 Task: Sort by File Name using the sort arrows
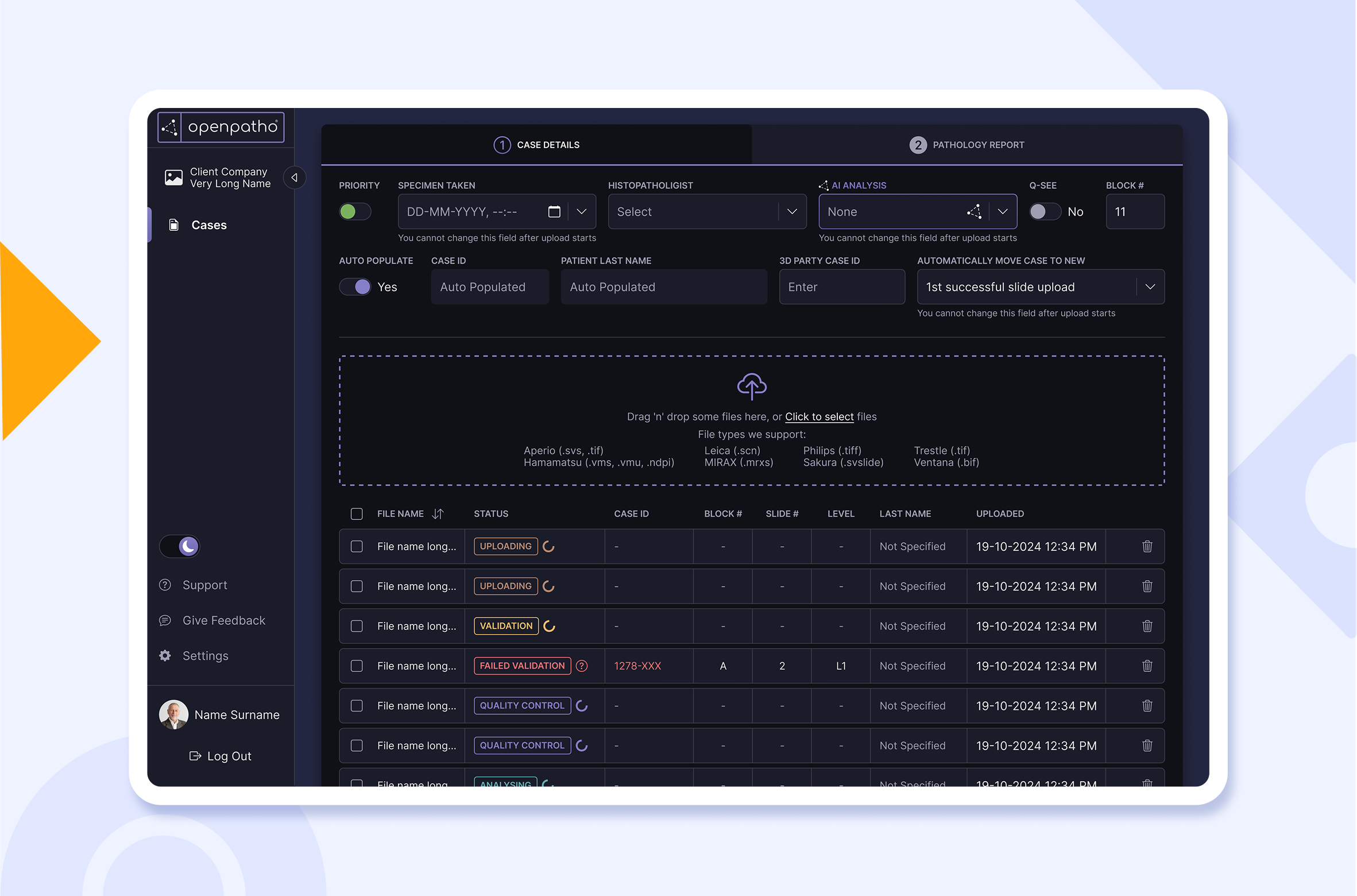click(438, 513)
